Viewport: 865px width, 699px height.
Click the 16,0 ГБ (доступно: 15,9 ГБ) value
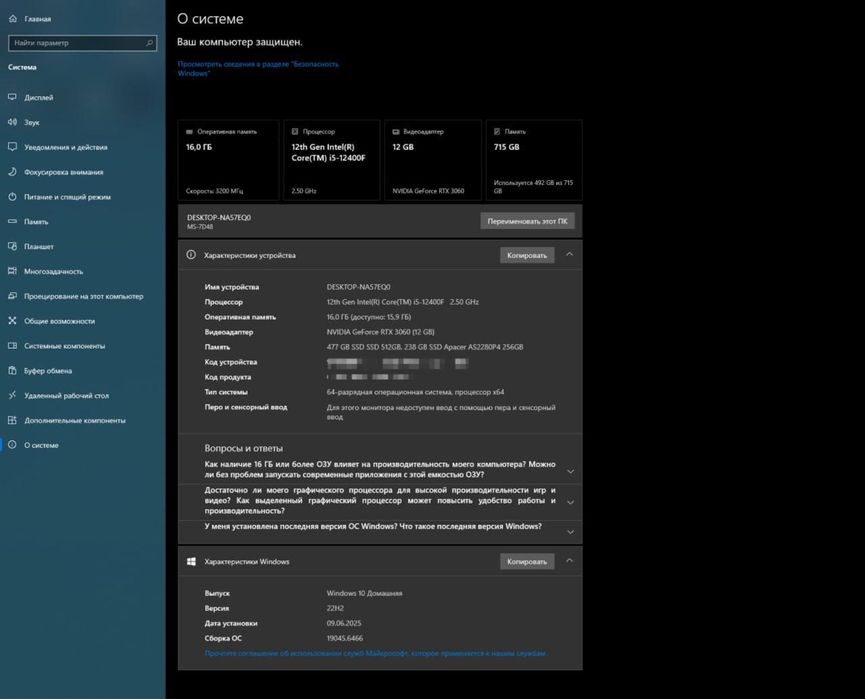pos(369,317)
